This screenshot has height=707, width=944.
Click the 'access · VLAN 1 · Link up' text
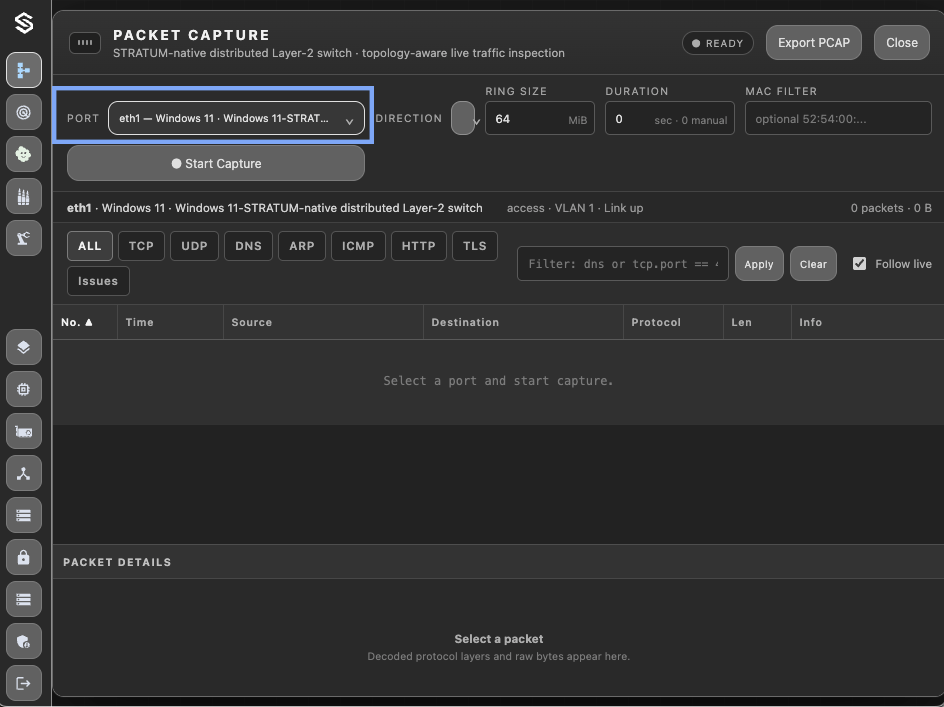point(575,208)
